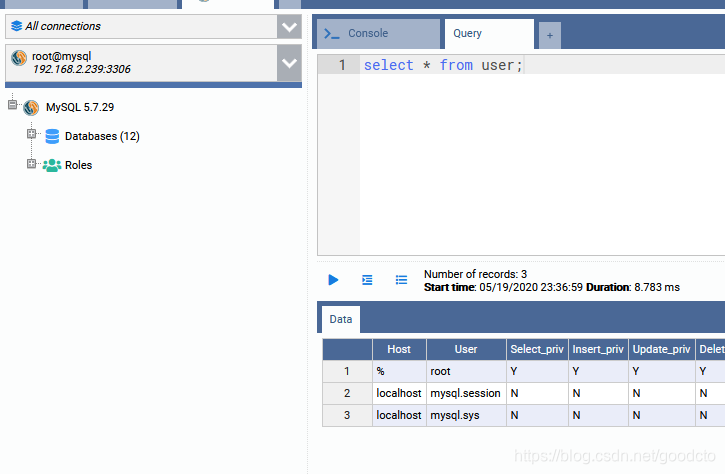Click the Update_priv column header
Viewport: 725px width, 474px height.
[x=662, y=349]
